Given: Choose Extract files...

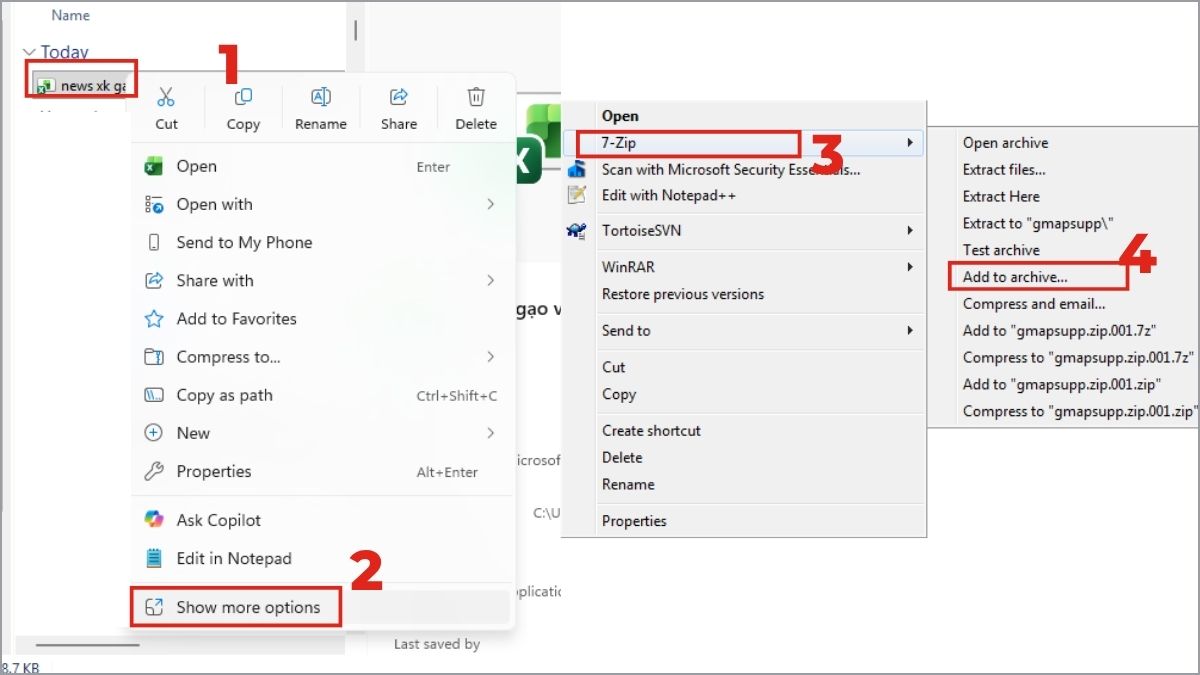Looking at the screenshot, I should point(1004,170).
